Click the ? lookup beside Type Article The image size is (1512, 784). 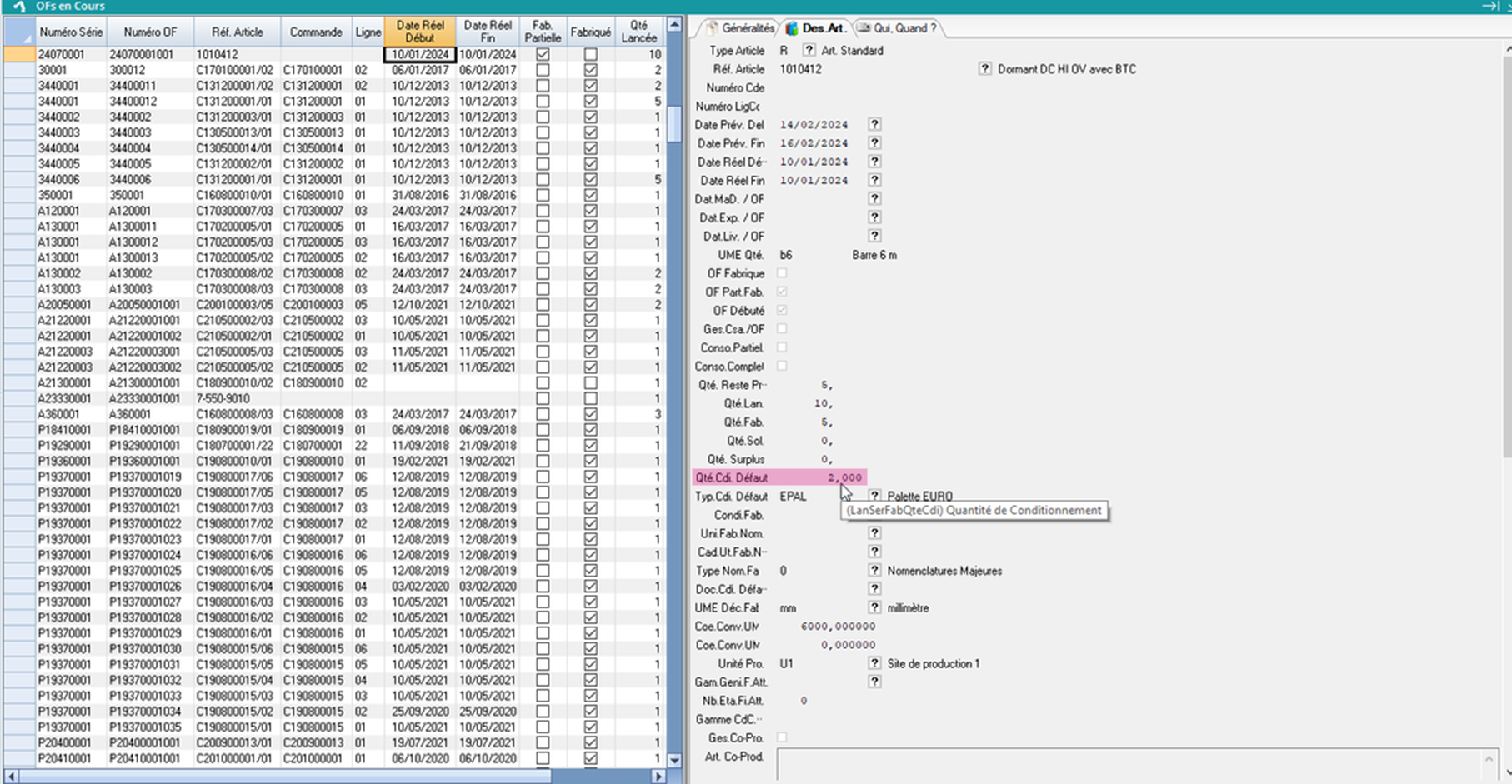tap(809, 51)
